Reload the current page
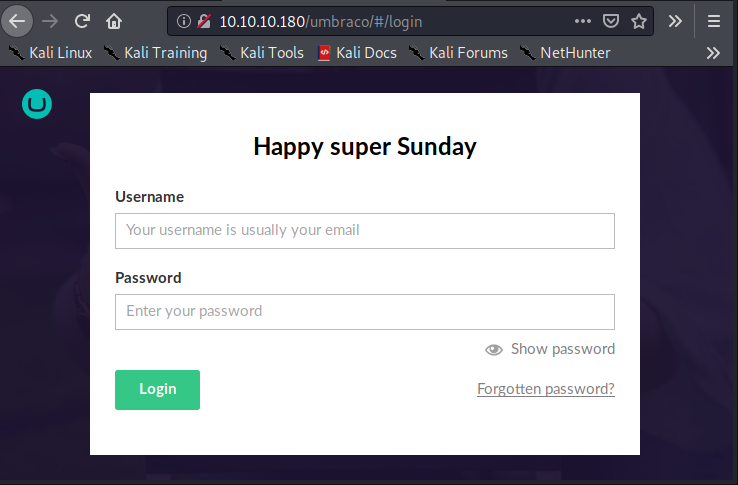Screen dimensions: 738x485 (x=83, y=20)
